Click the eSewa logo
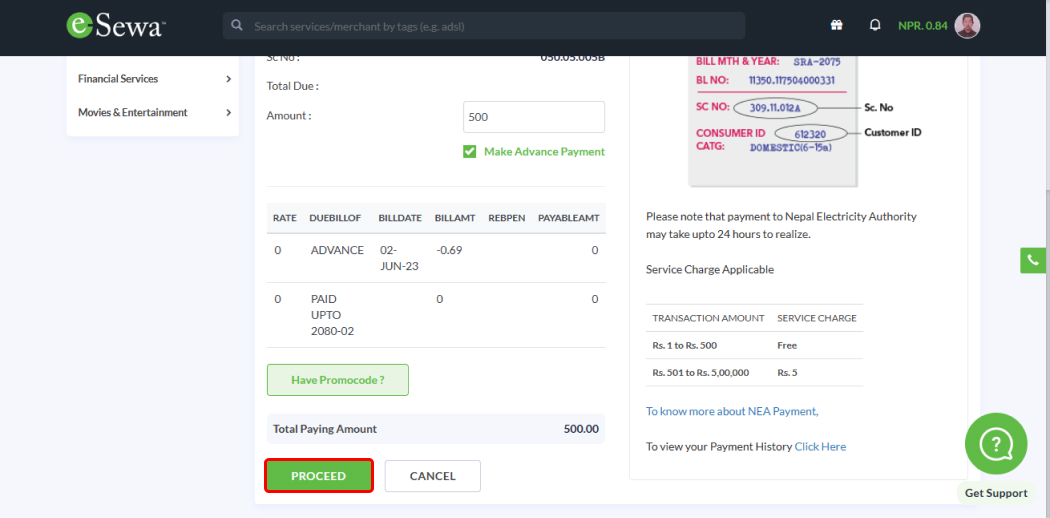This screenshot has height=518, width=1050. click(x=116, y=25)
